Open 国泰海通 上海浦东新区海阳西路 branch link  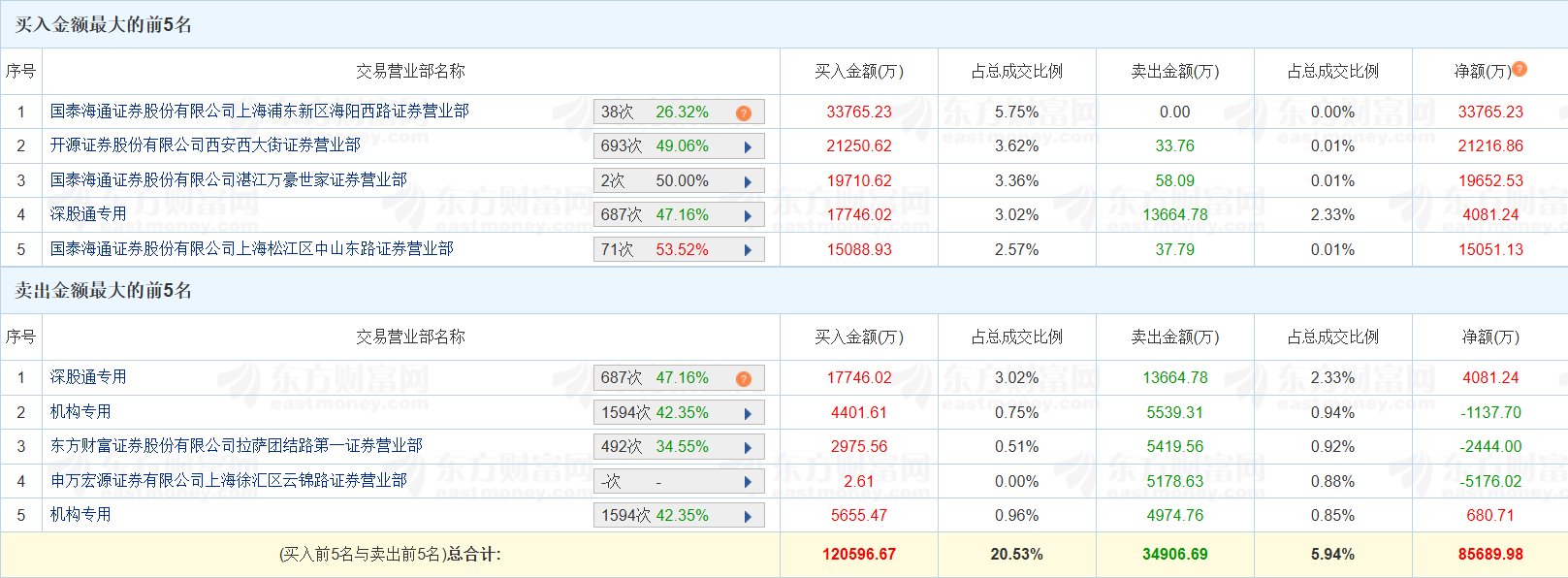pyautogui.click(x=259, y=112)
